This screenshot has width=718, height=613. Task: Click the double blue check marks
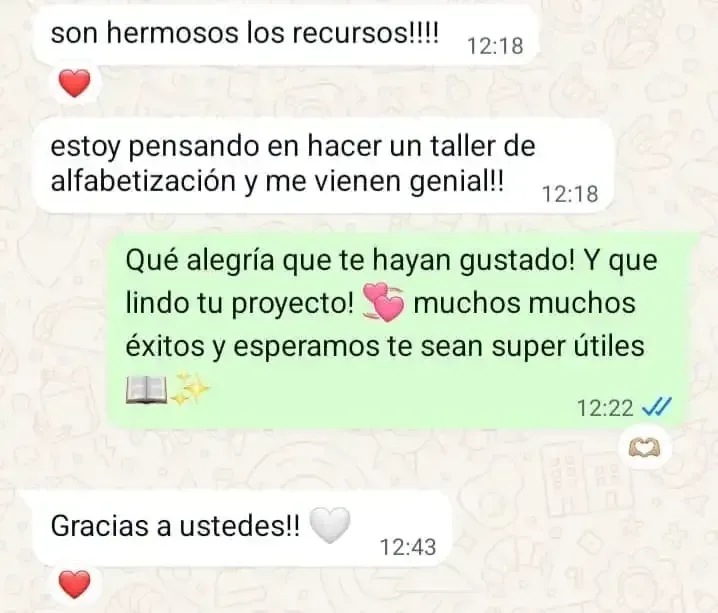657,406
